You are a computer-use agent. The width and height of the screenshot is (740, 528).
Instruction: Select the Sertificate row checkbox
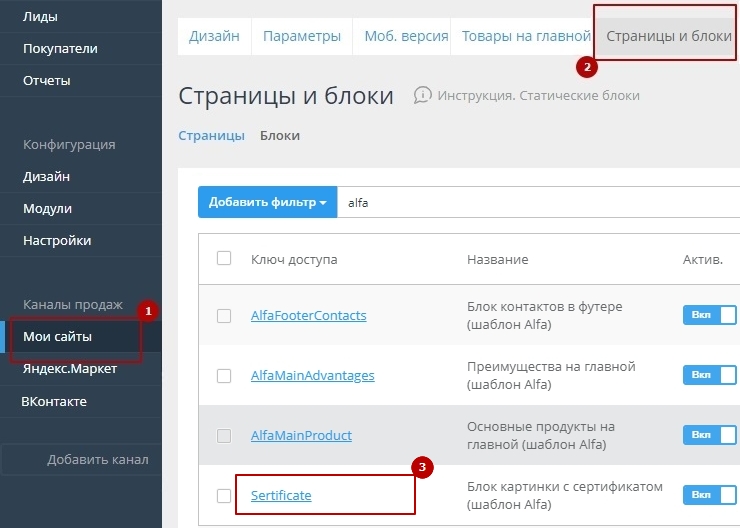click(x=224, y=495)
